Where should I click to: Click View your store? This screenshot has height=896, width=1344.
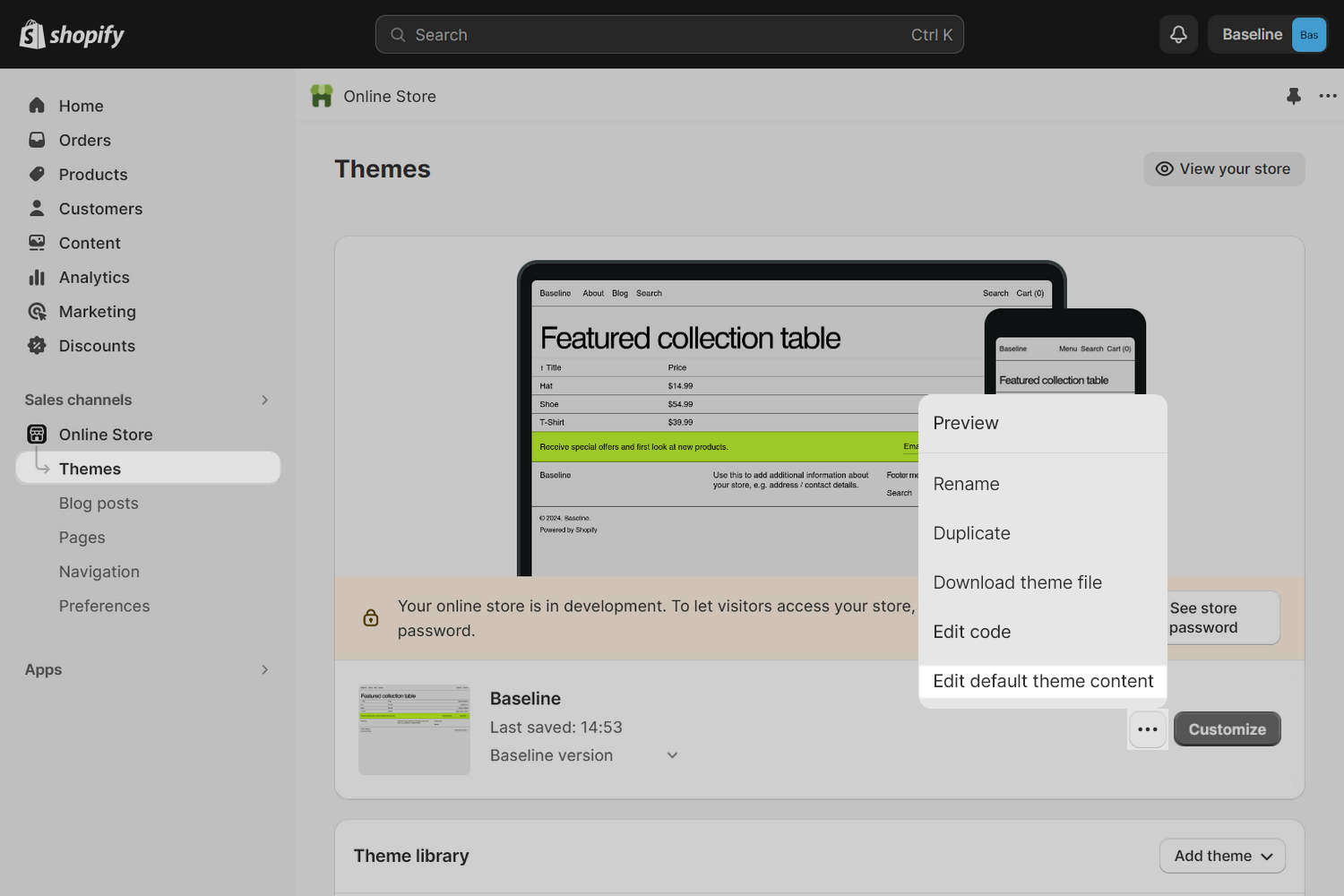coord(1224,168)
